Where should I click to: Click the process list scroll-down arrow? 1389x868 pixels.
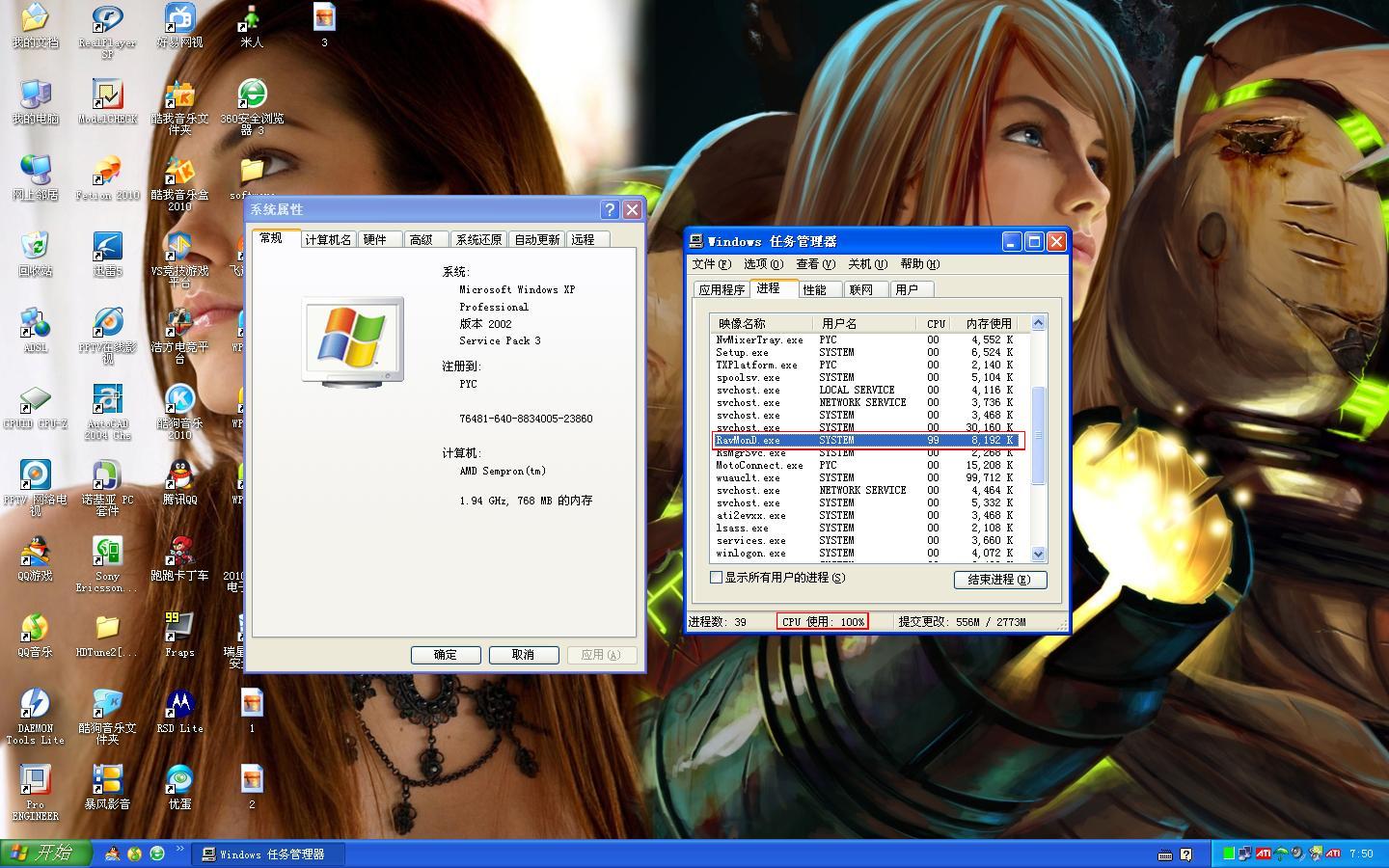[1038, 554]
